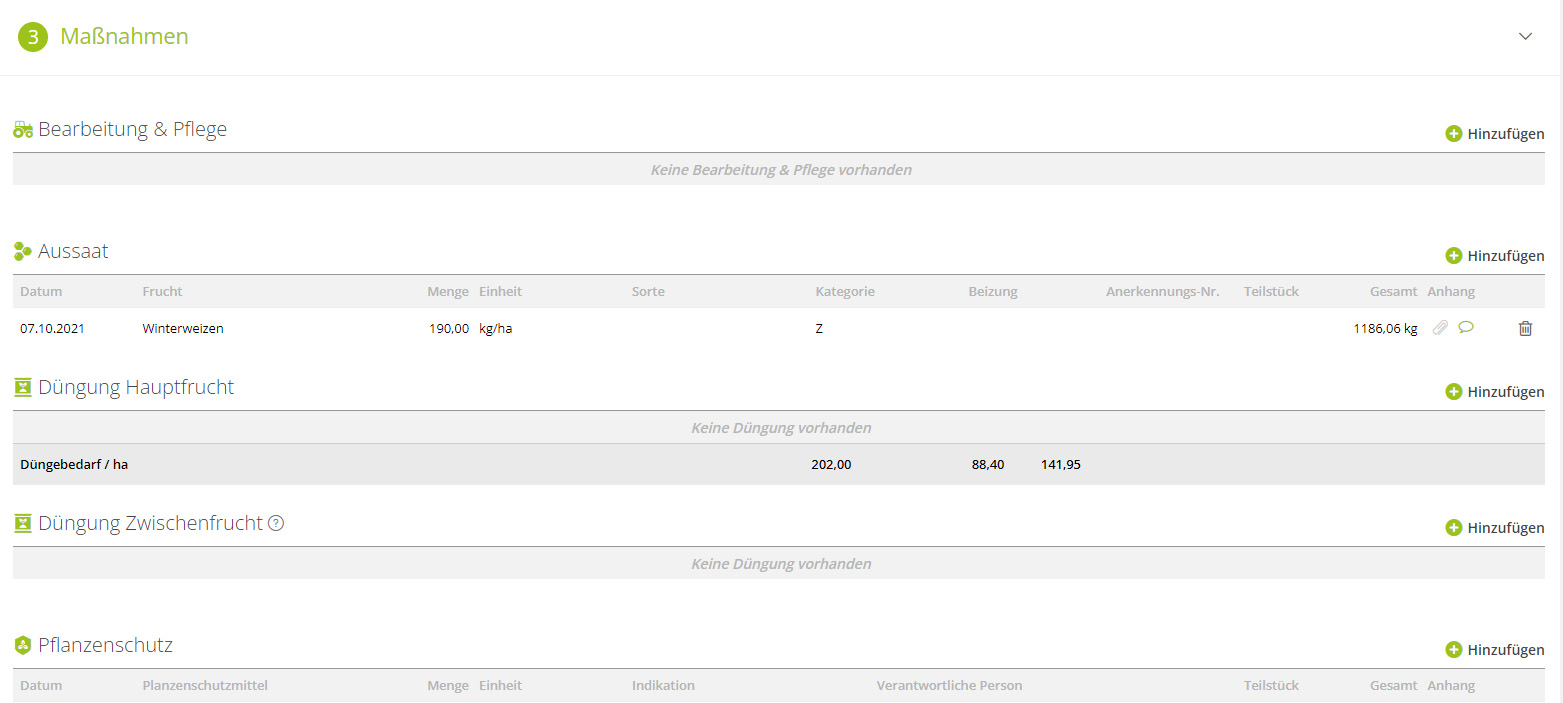The image size is (1563, 703).
Task: Click Hinzufügen for Düngung Zwischenfrucht
Action: pos(1494,528)
